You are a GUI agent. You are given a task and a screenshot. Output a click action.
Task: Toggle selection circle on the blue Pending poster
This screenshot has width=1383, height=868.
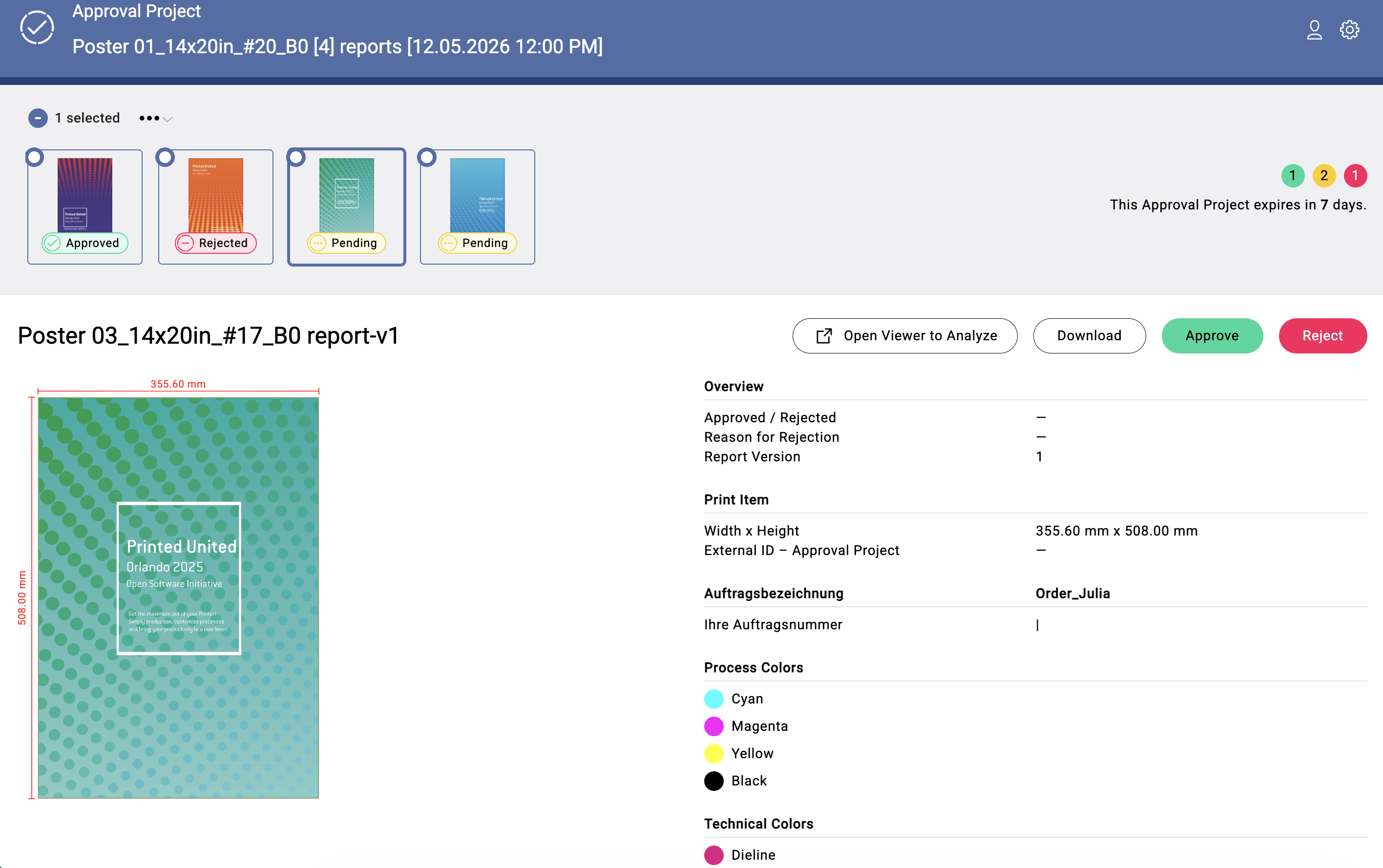(x=427, y=157)
